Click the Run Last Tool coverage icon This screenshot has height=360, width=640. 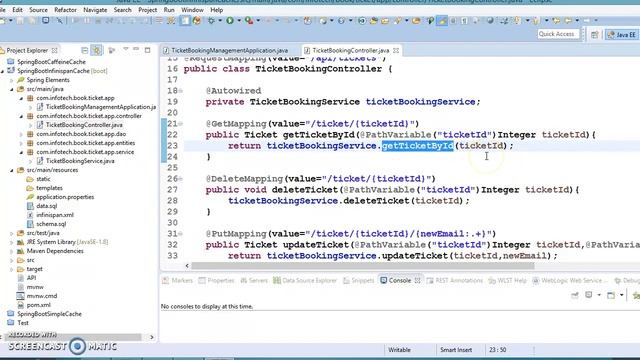[x=249, y=20]
